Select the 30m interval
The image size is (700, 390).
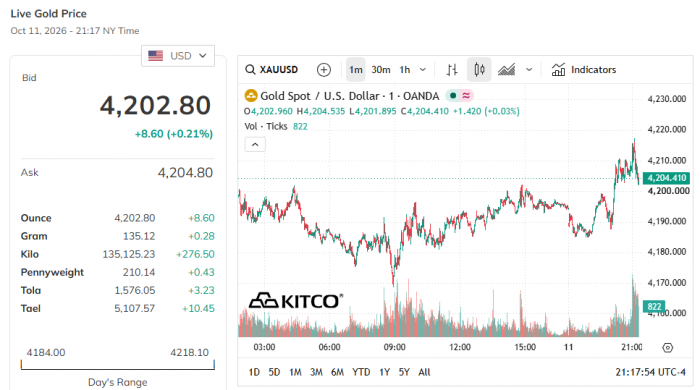[381, 70]
